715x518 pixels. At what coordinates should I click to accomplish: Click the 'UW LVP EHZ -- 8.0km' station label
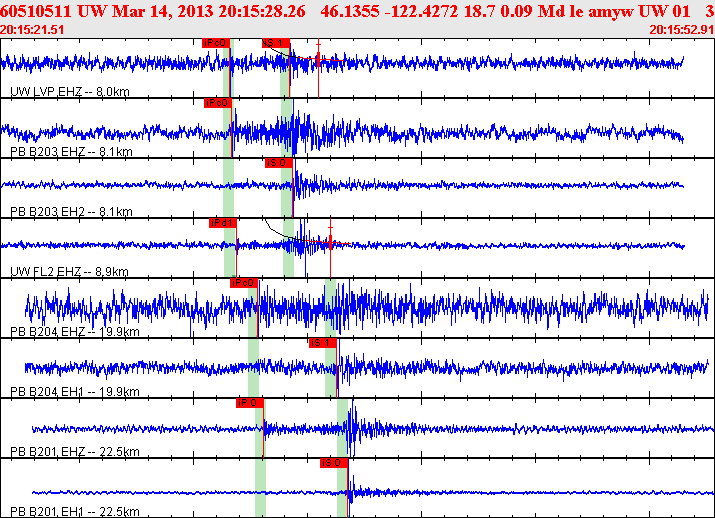pyautogui.click(x=70, y=92)
